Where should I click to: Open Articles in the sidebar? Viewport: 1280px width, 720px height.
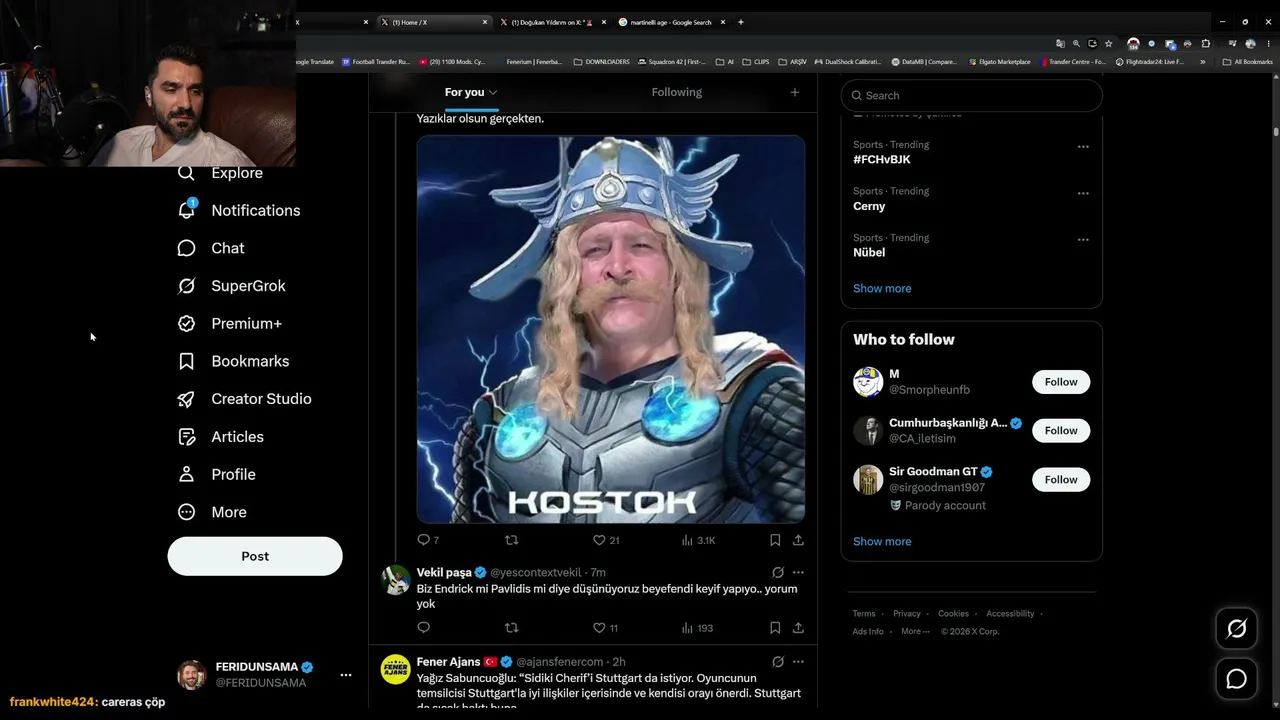point(220,437)
